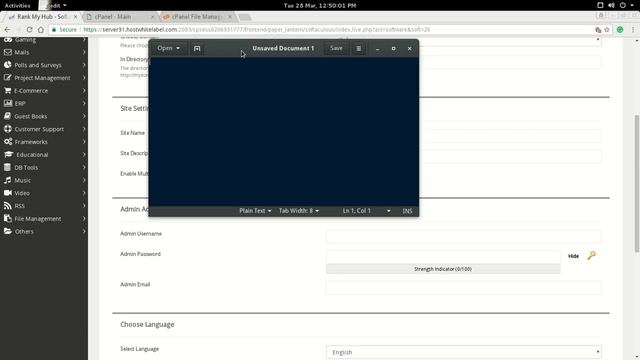Open the Gaming category icon in sidebar
The image size is (640, 360).
coord(7,40)
